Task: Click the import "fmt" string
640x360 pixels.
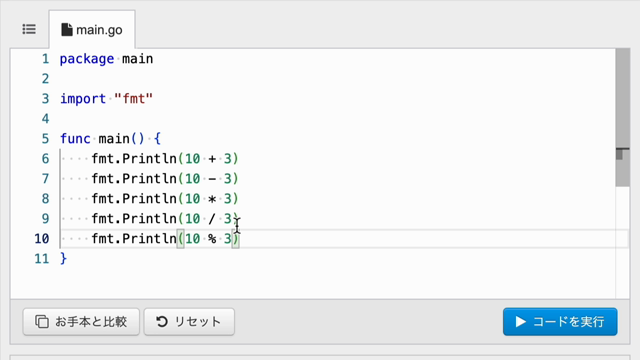Action: tap(133, 99)
